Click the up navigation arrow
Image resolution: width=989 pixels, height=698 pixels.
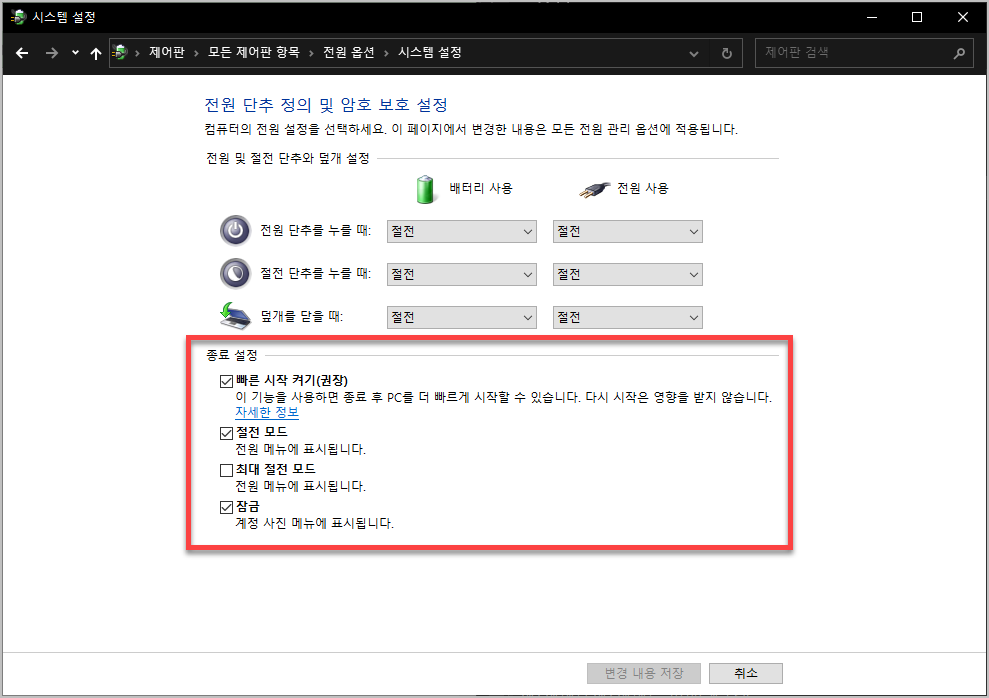95,53
